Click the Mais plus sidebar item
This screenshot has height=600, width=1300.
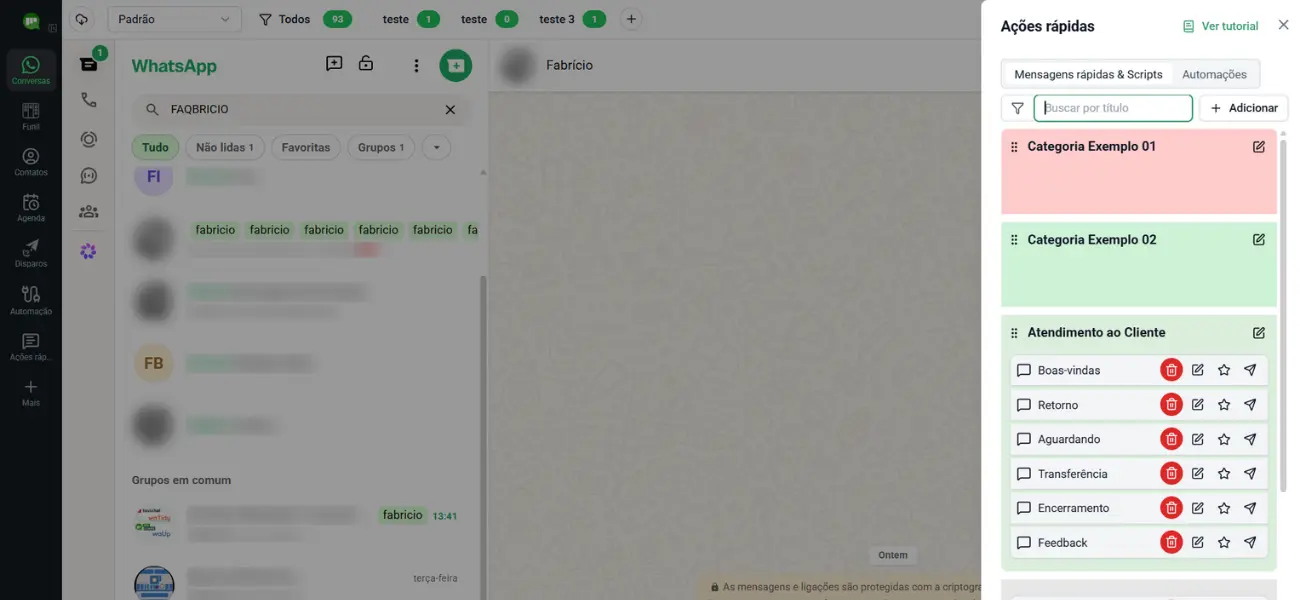tap(31, 393)
